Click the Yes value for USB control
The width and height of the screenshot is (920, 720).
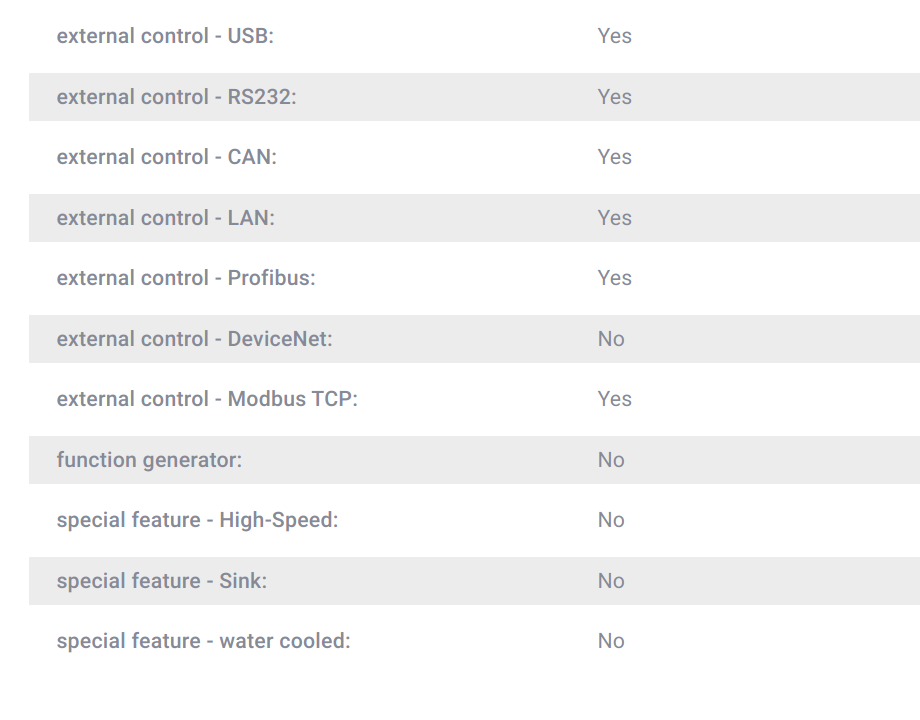[x=614, y=36]
